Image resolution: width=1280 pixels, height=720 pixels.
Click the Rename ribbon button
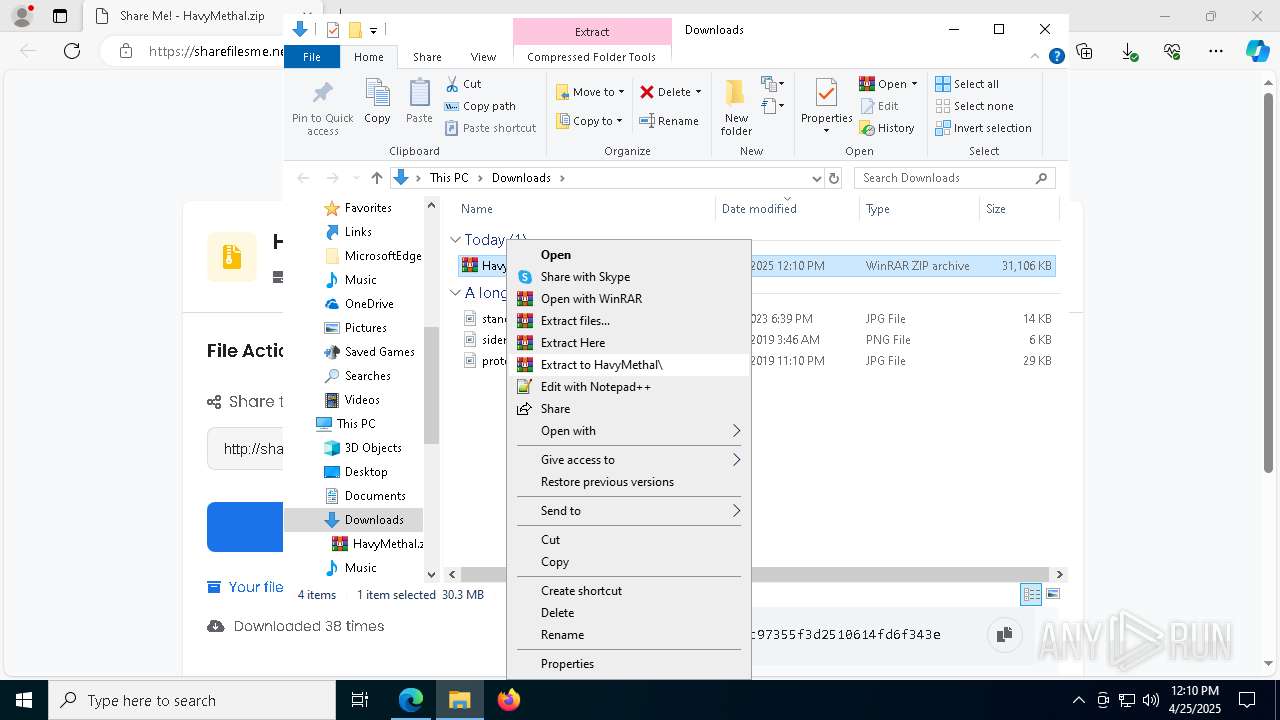coord(669,121)
